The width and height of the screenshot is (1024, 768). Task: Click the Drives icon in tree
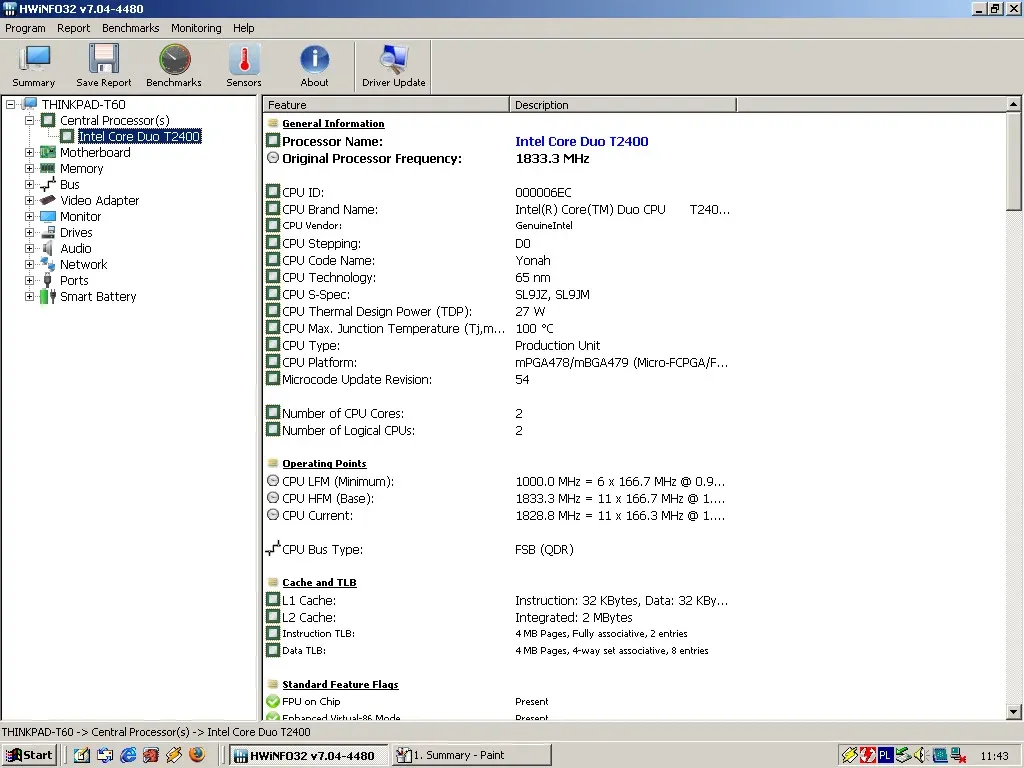click(48, 232)
